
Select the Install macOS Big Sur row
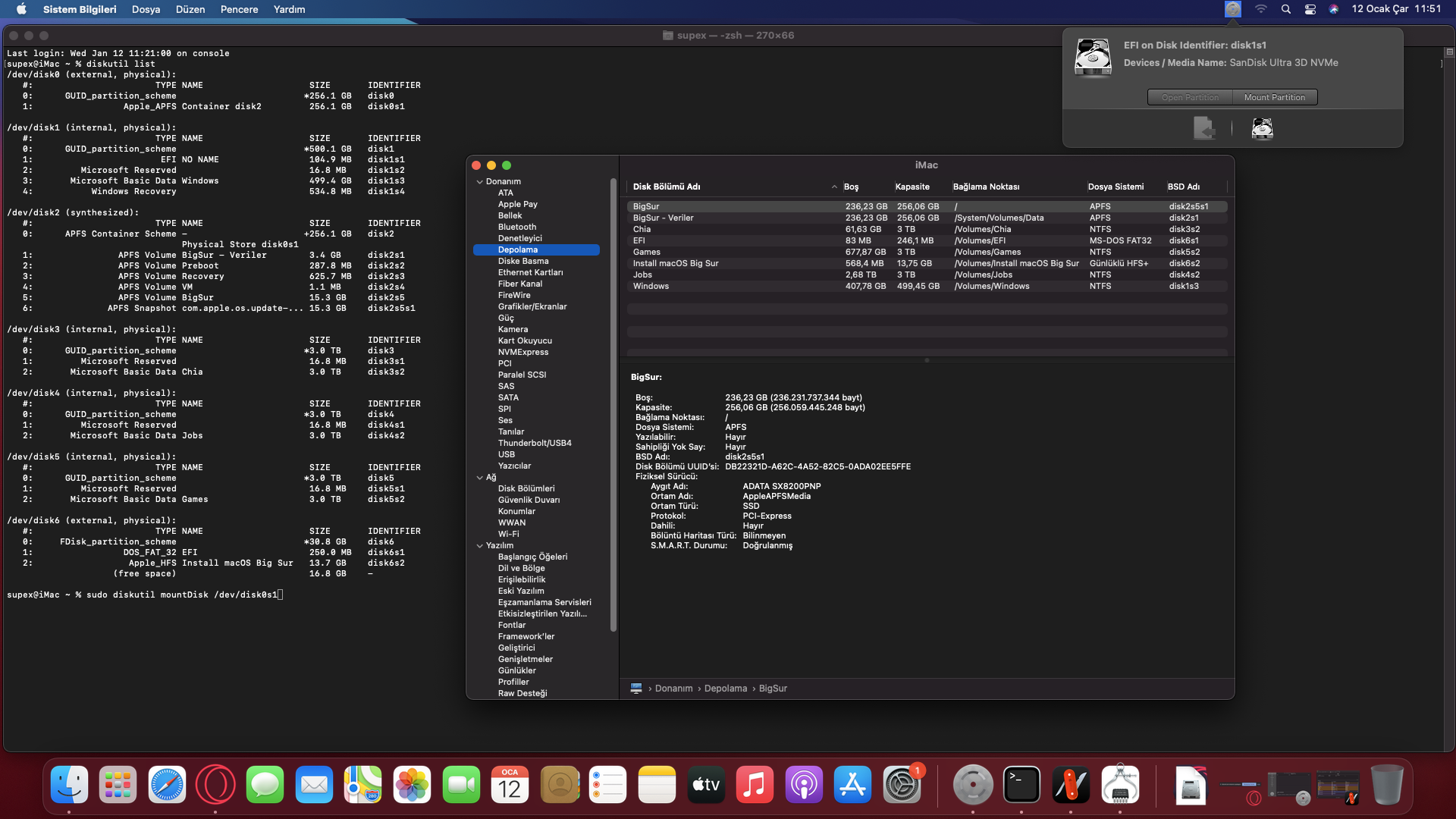tap(927, 264)
